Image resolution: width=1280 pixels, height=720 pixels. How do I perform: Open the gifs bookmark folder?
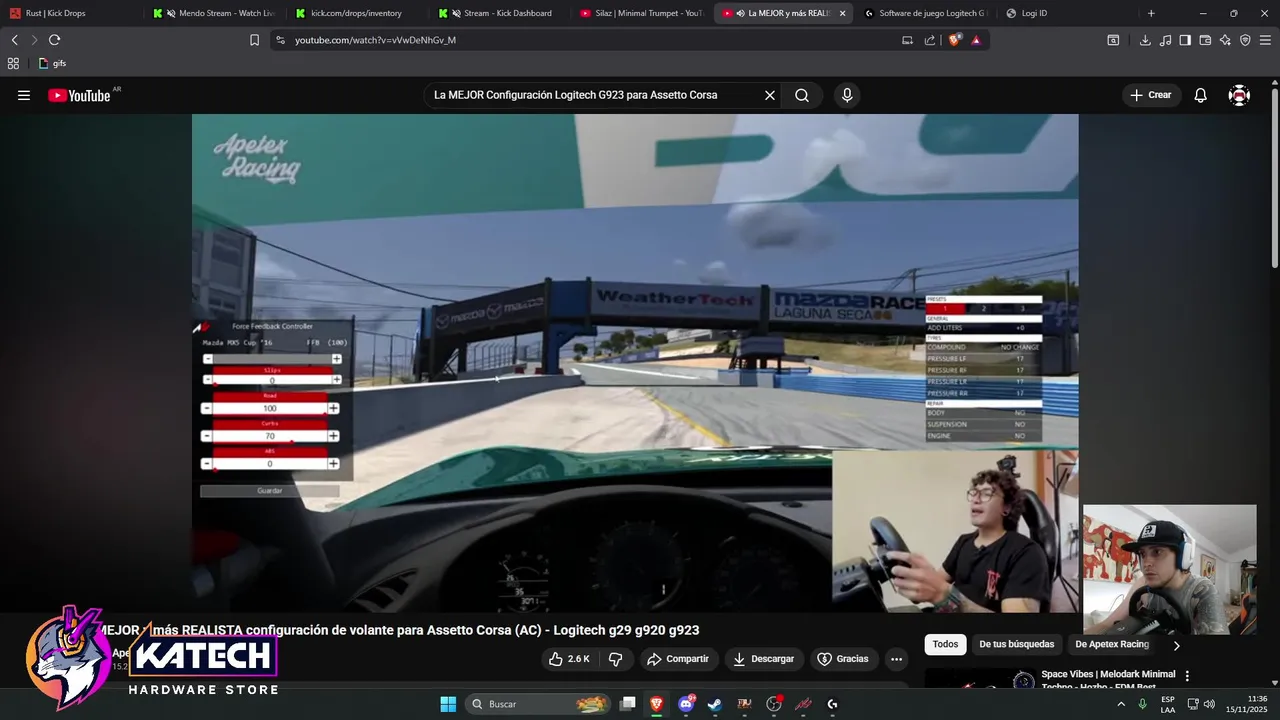(x=53, y=63)
